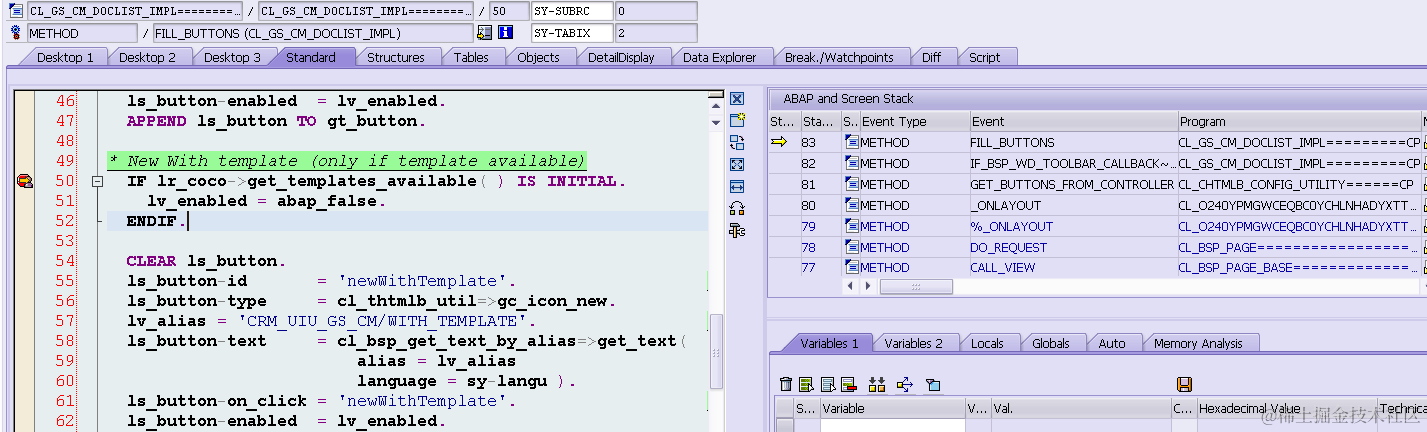Click the trash icon in Variables toolbar
The height and width of the screenshot is (432, 1427).
click(786, 384)
